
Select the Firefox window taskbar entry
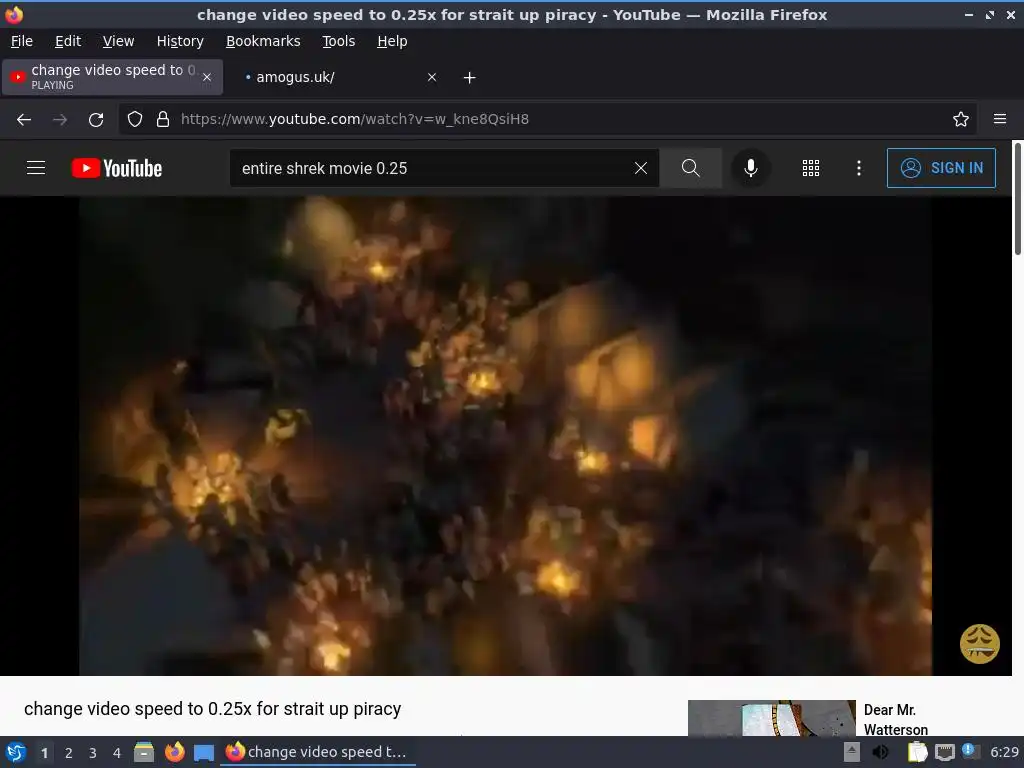point(318,752)
